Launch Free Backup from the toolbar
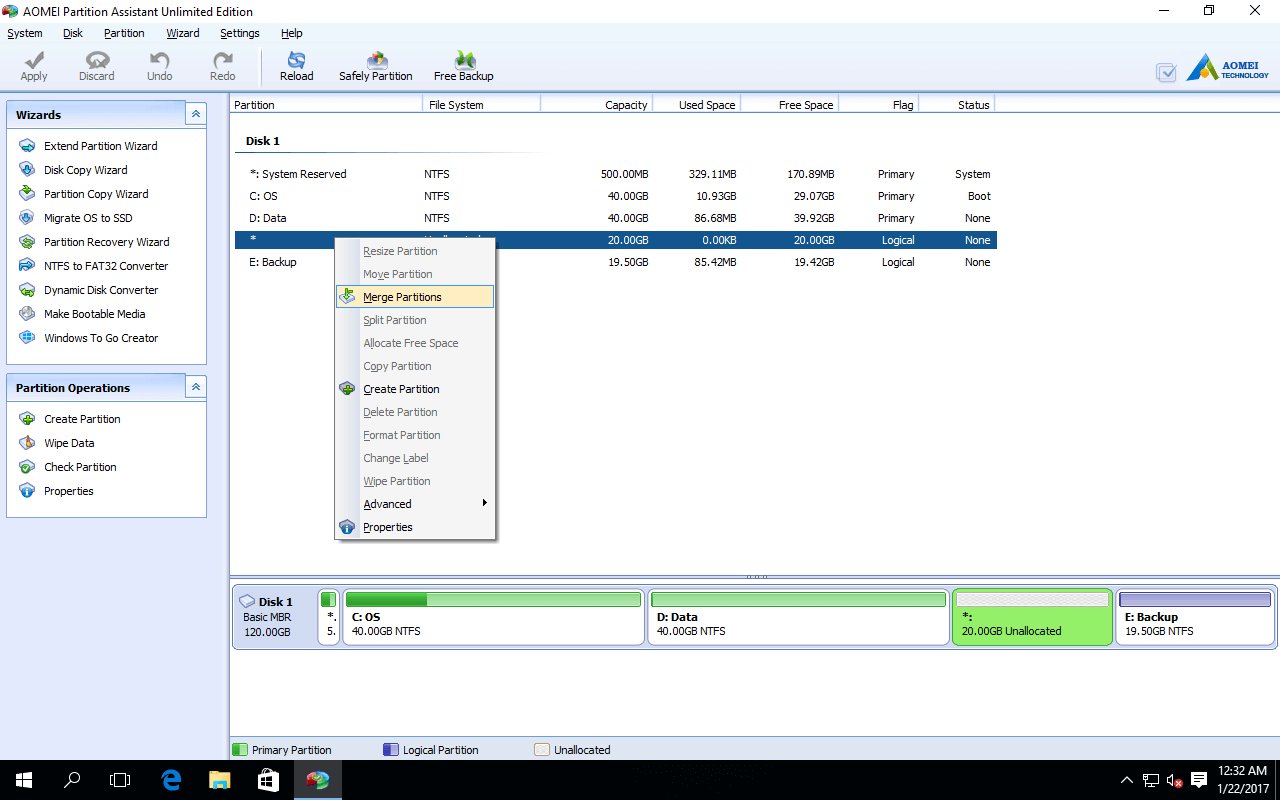Image resolution: width=1280 pixels, height=800 pixels. pyautogui.click(x=463, y=66)
